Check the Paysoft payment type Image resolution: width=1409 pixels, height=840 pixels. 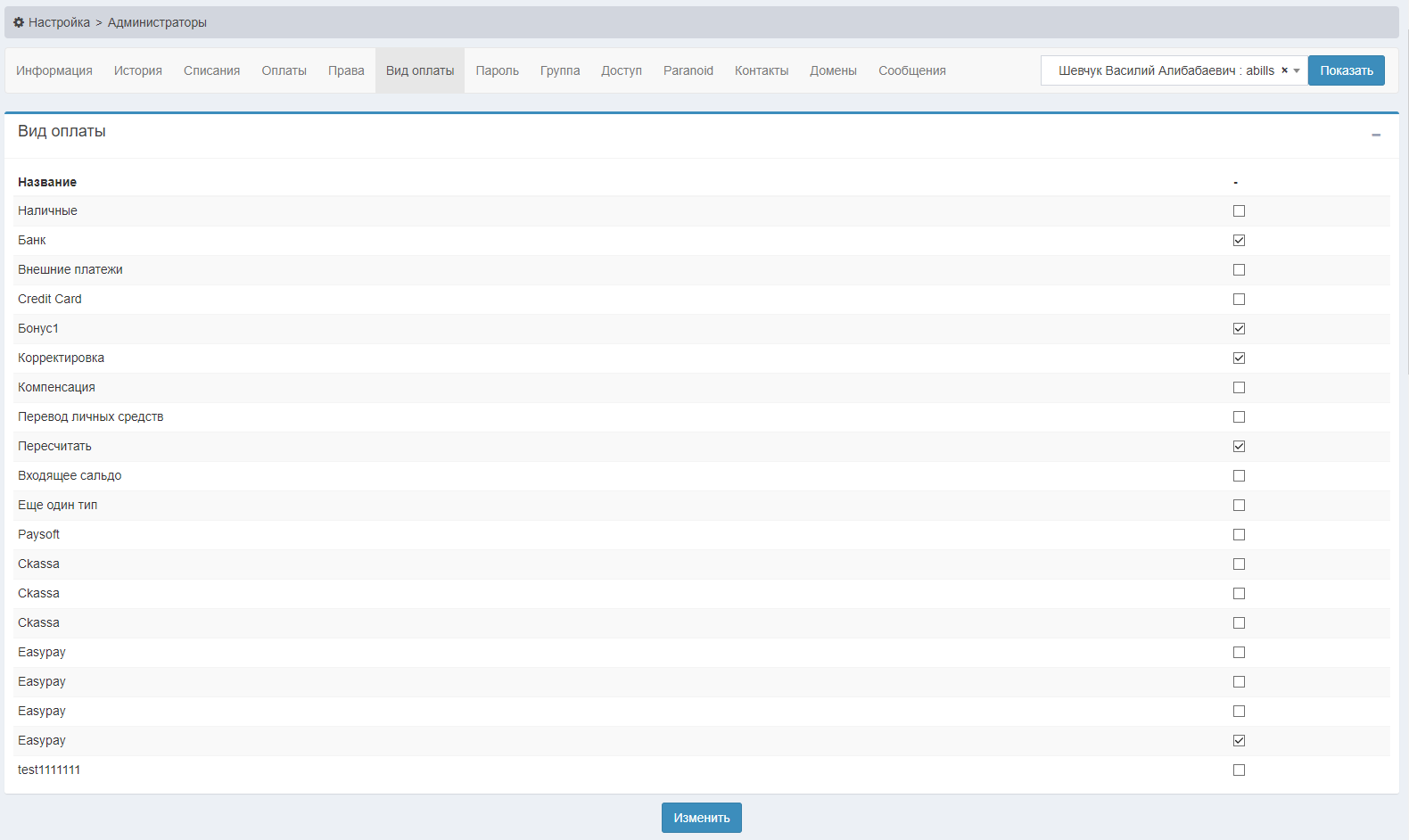(x=1239, y=535)
